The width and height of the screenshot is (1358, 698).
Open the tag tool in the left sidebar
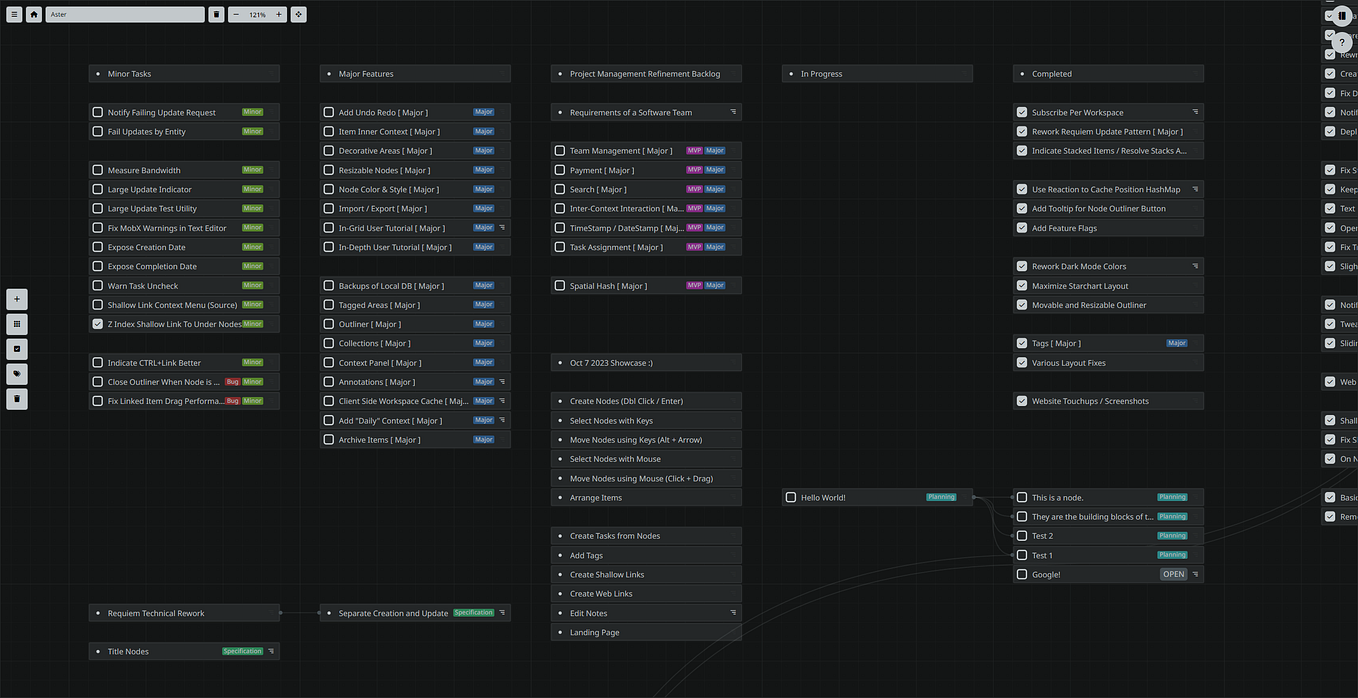(16, 373)
